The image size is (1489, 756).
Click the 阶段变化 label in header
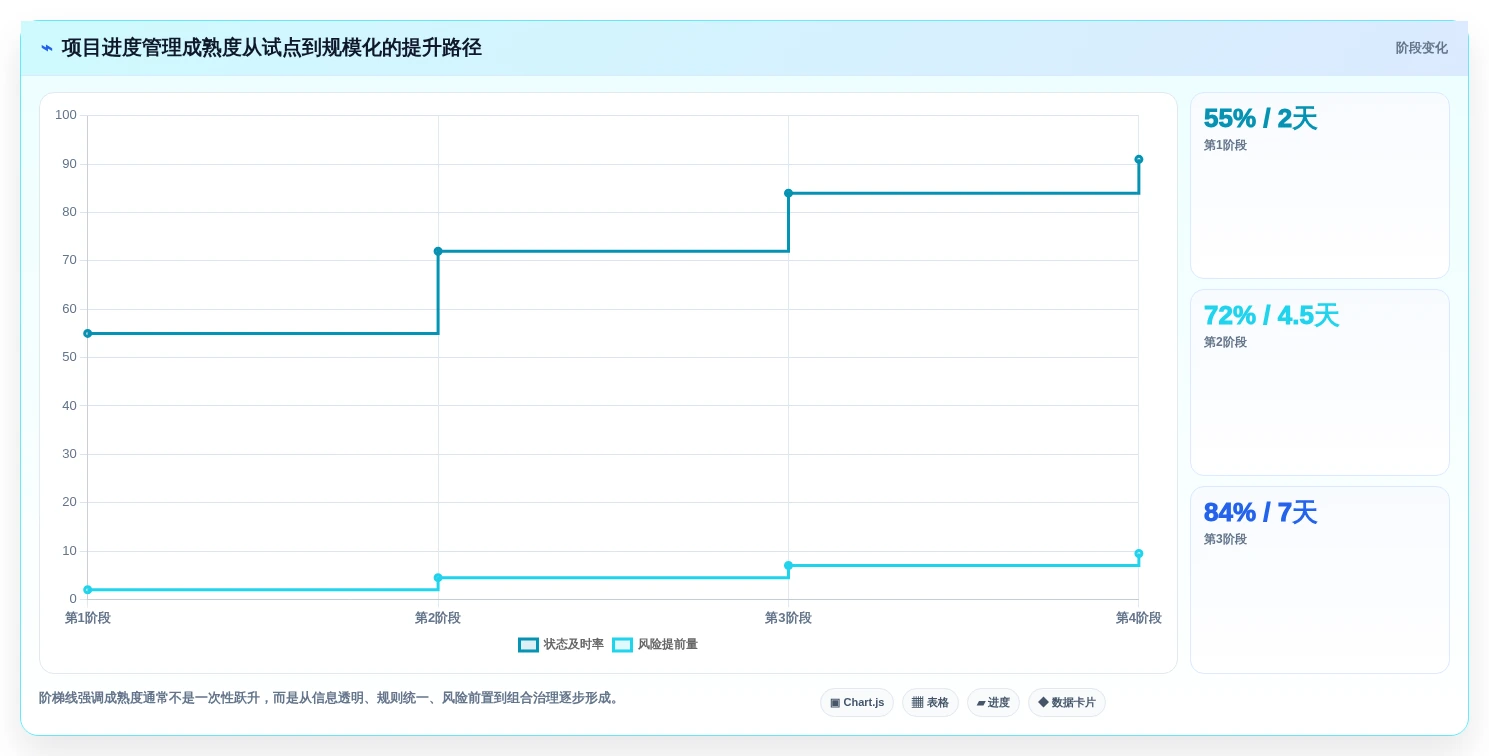[1421, 48]
